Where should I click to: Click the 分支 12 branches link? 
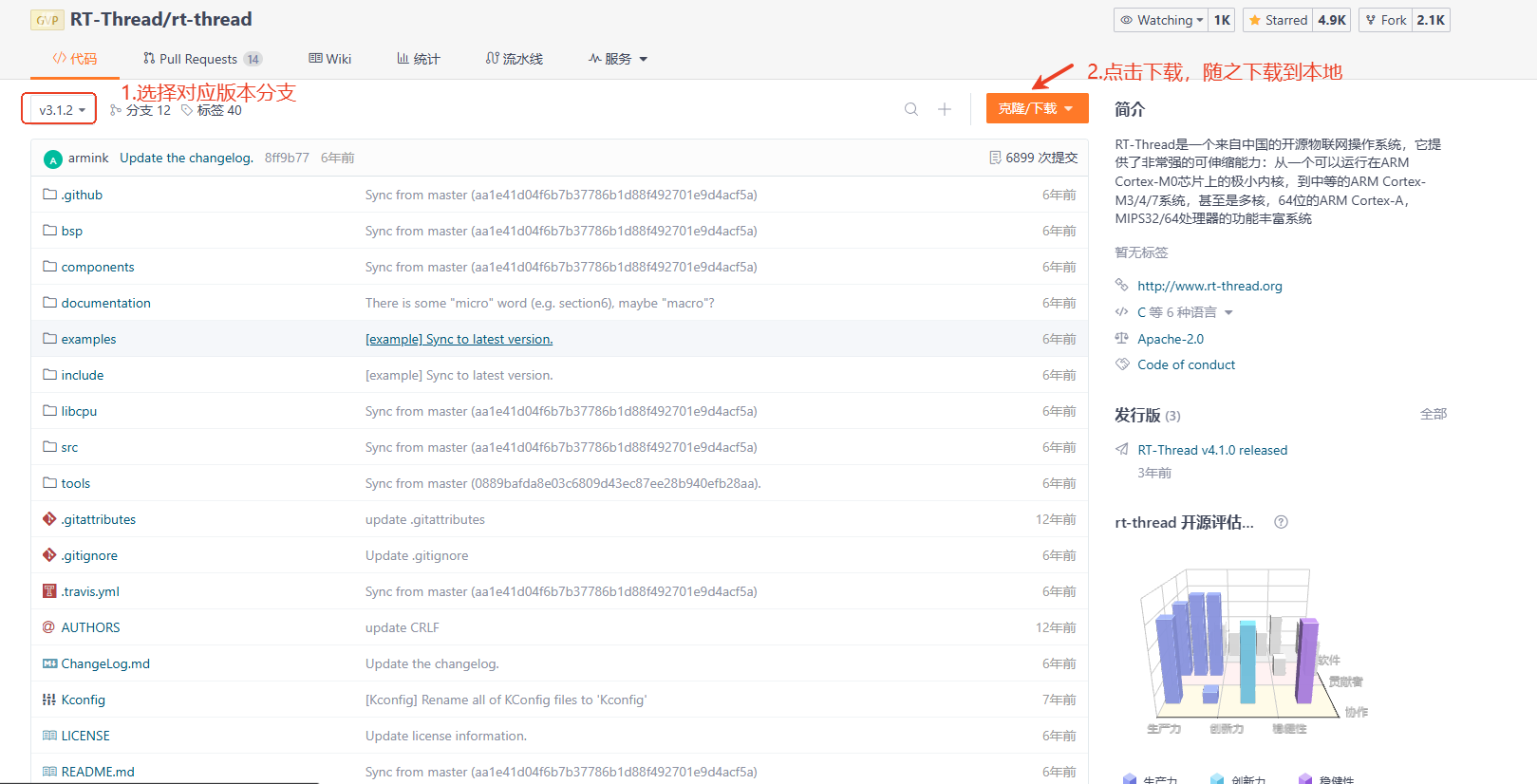(141, 110)
